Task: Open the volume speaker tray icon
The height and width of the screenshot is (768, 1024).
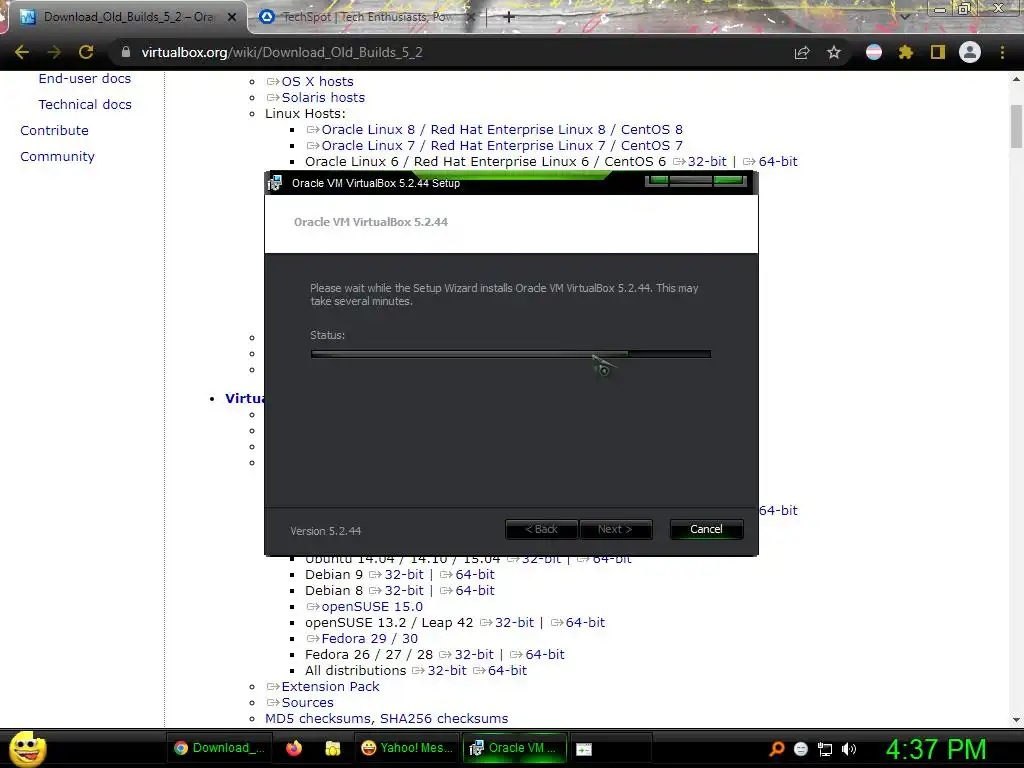Action: click(x=849, y=749)
